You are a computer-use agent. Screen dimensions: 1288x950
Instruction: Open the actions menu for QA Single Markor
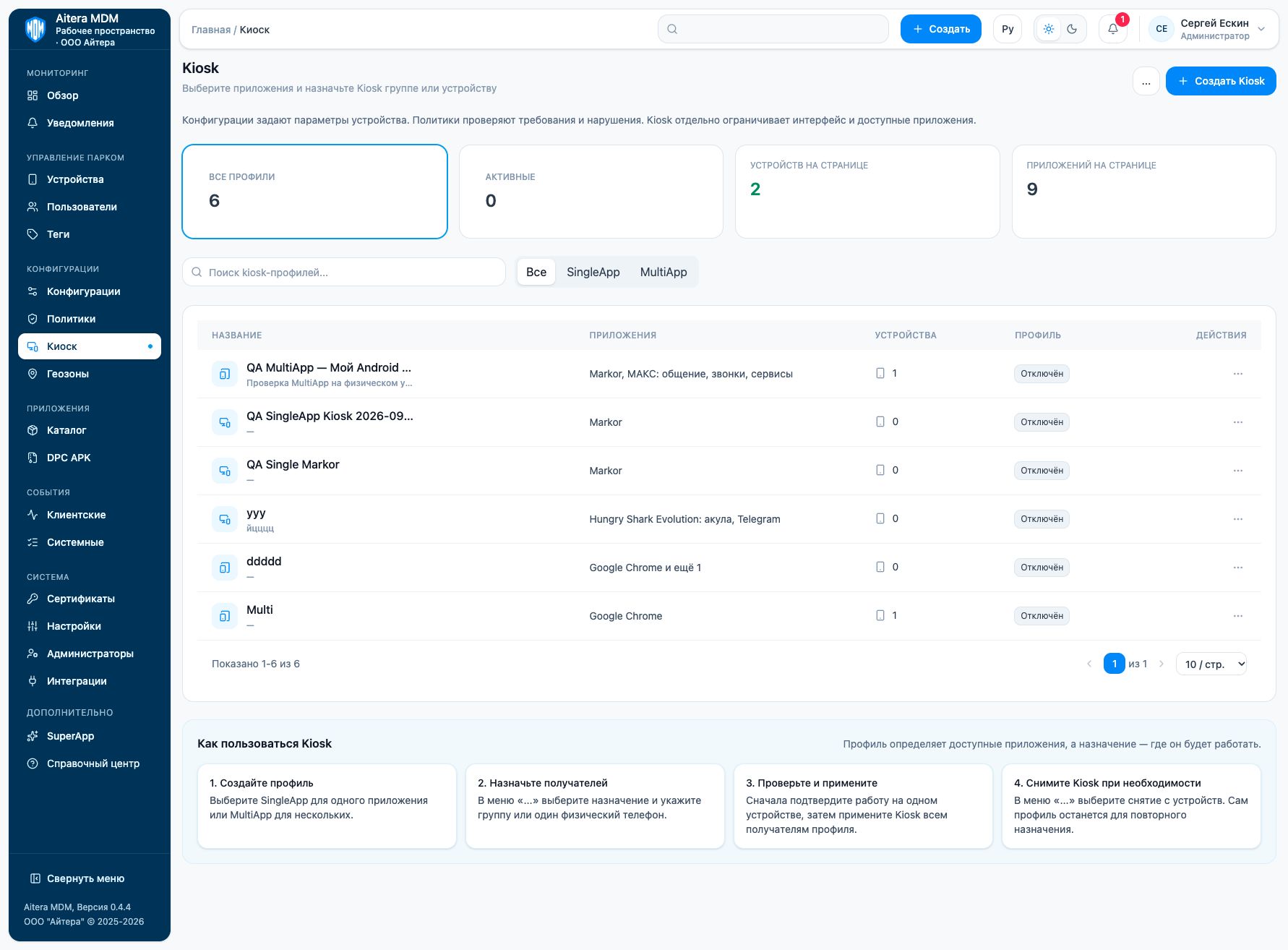tap(1238, 471)
